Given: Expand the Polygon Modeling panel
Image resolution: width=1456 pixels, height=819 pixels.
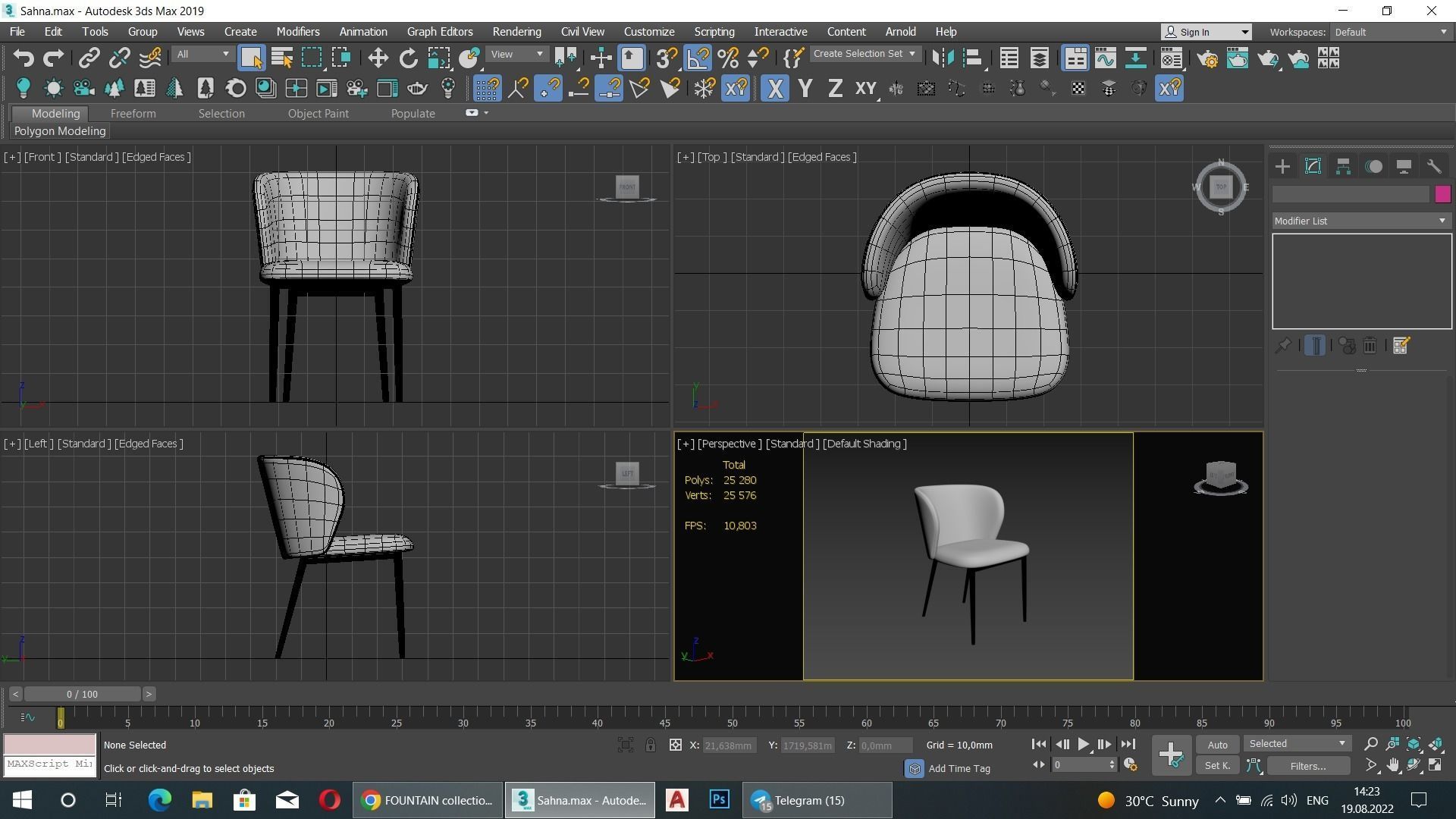Looking at the screenshot, I should pyautogui.click(x=60, y=131).
